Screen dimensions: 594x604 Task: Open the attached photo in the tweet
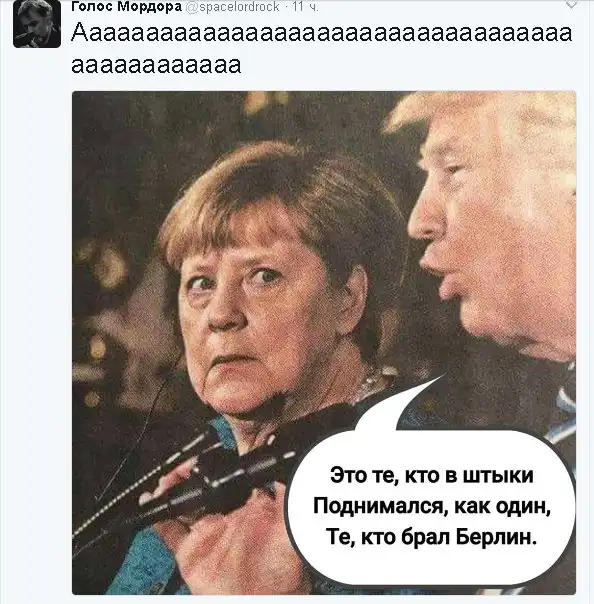point(324,343)
